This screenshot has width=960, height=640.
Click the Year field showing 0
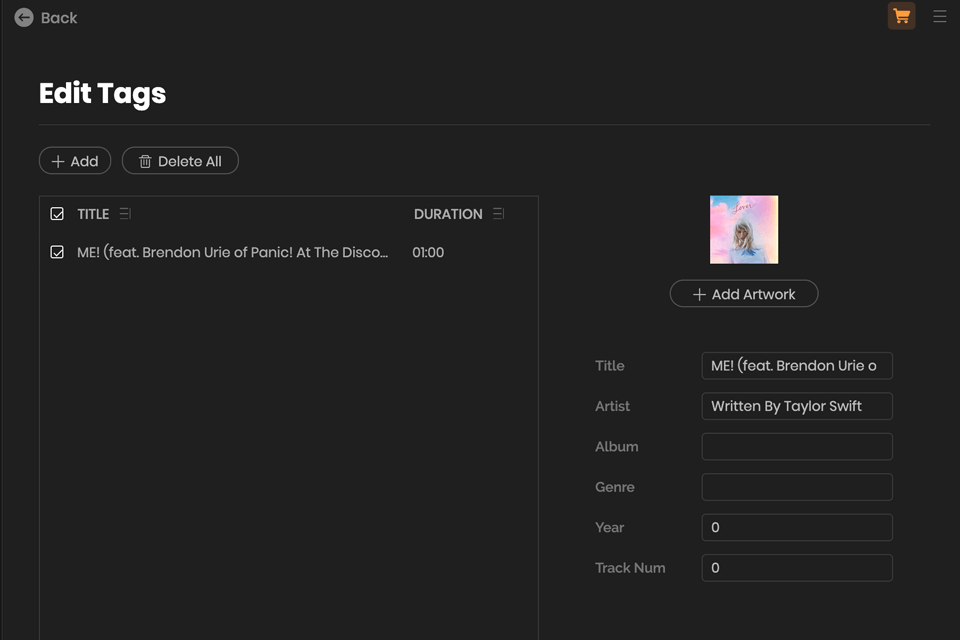797,527
